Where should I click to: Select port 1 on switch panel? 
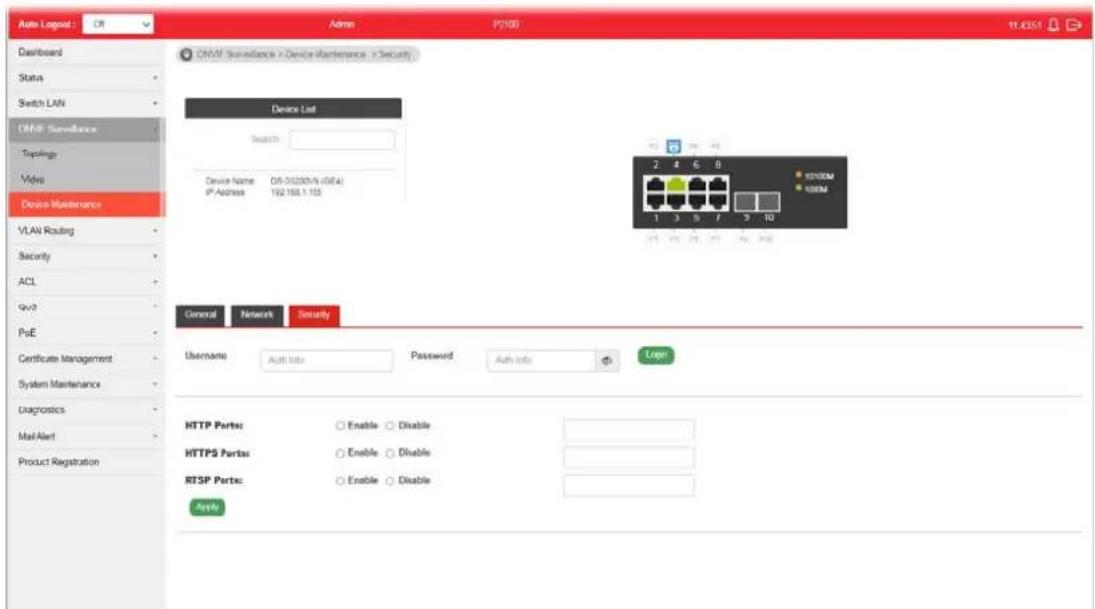655,201
